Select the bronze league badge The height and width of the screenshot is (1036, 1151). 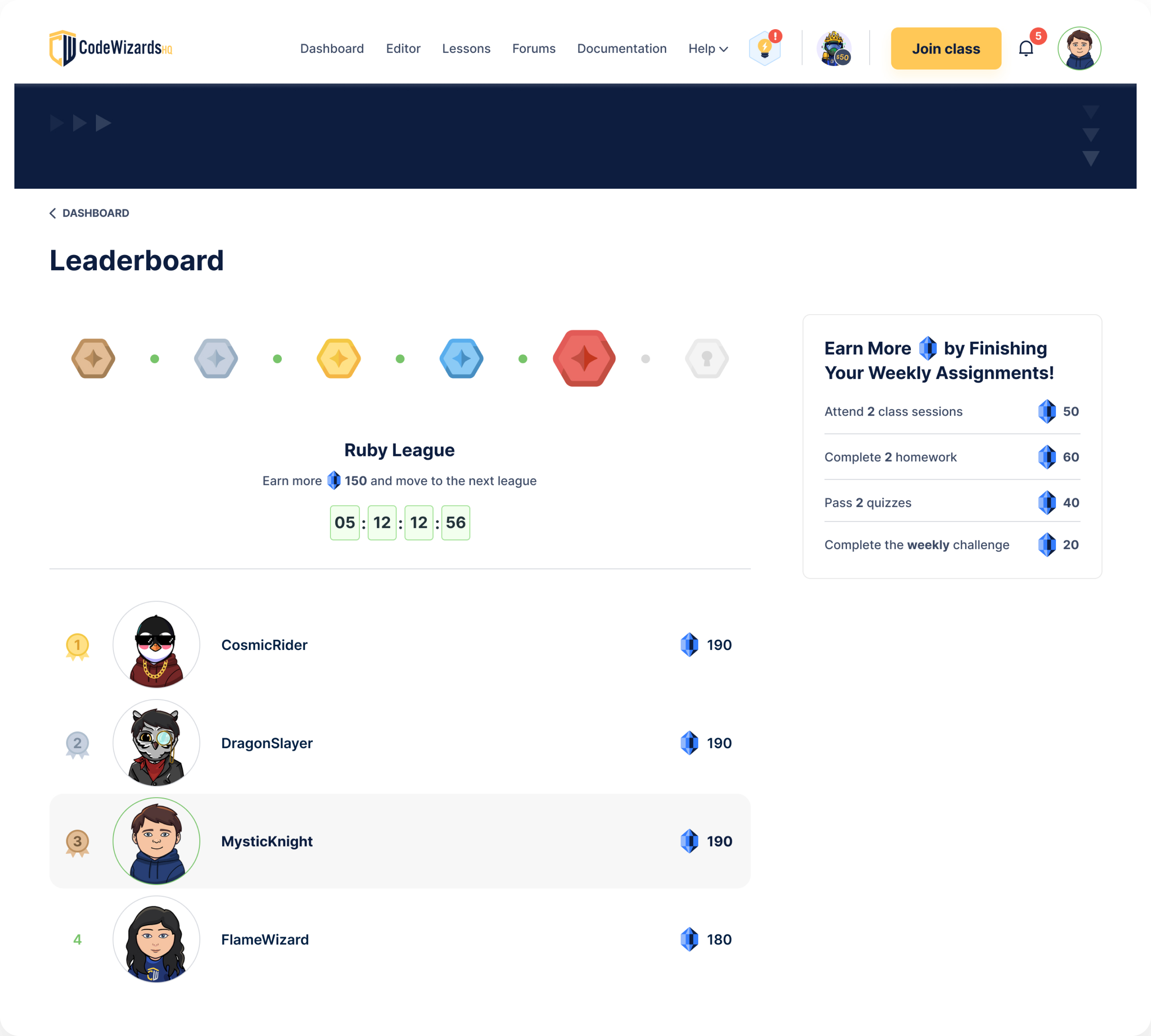94,359
